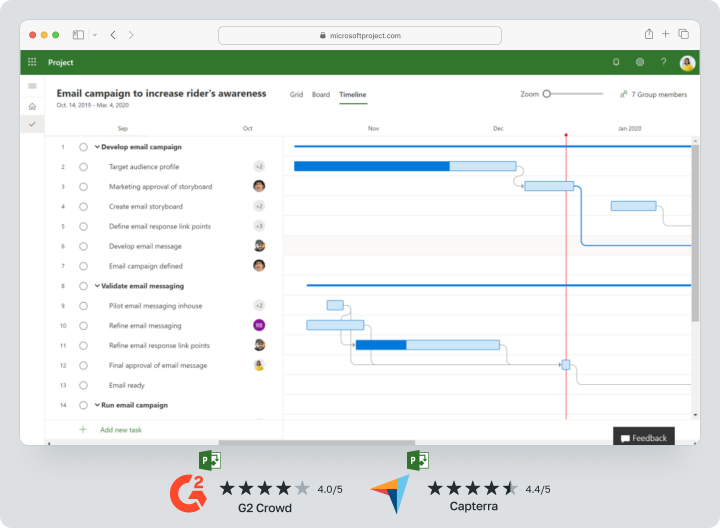Click assignee avatar for Marketing approval of storyboard

point(259,186)
